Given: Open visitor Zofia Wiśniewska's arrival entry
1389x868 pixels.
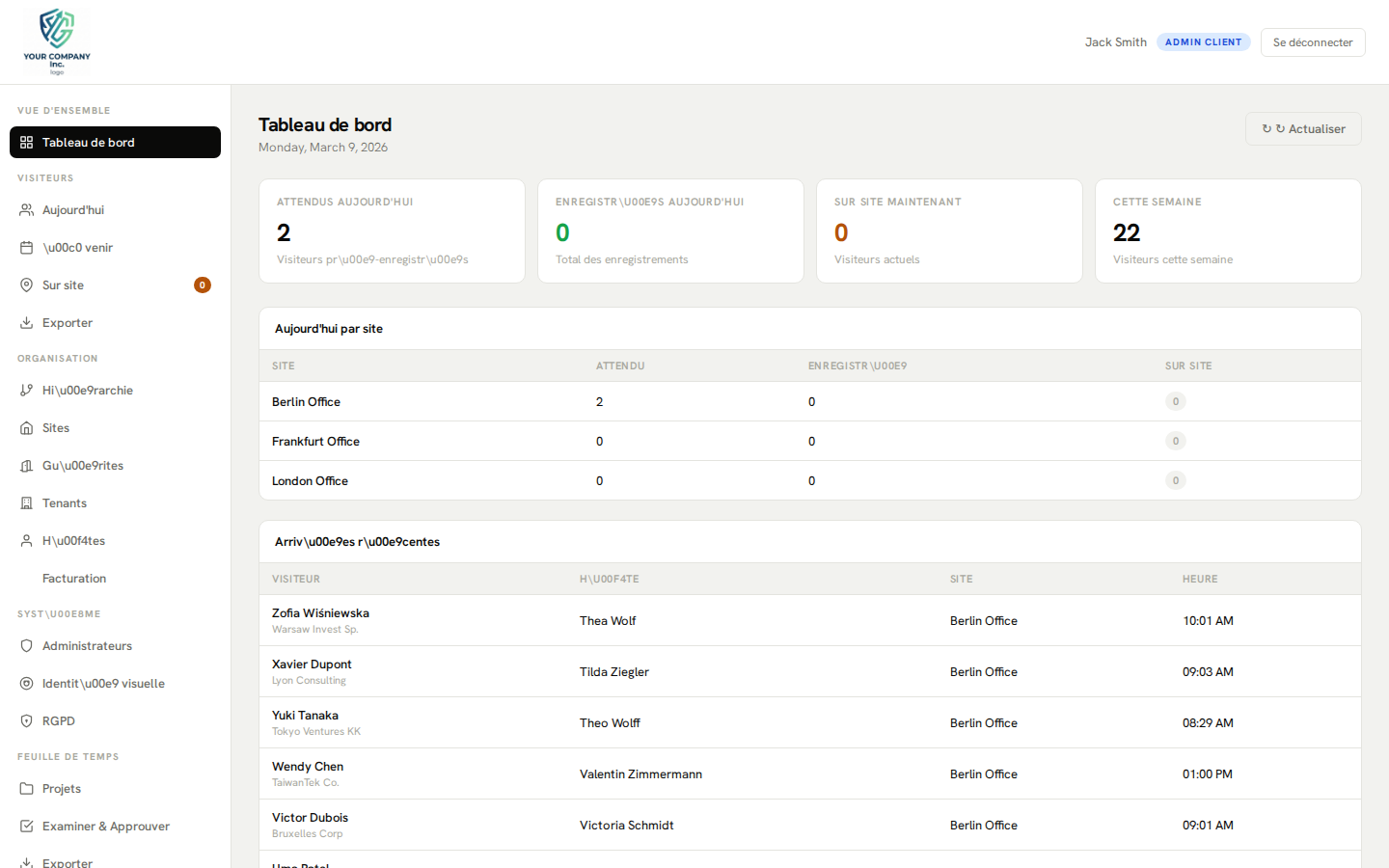Looking at the screenshot, I should click(320, 613).
